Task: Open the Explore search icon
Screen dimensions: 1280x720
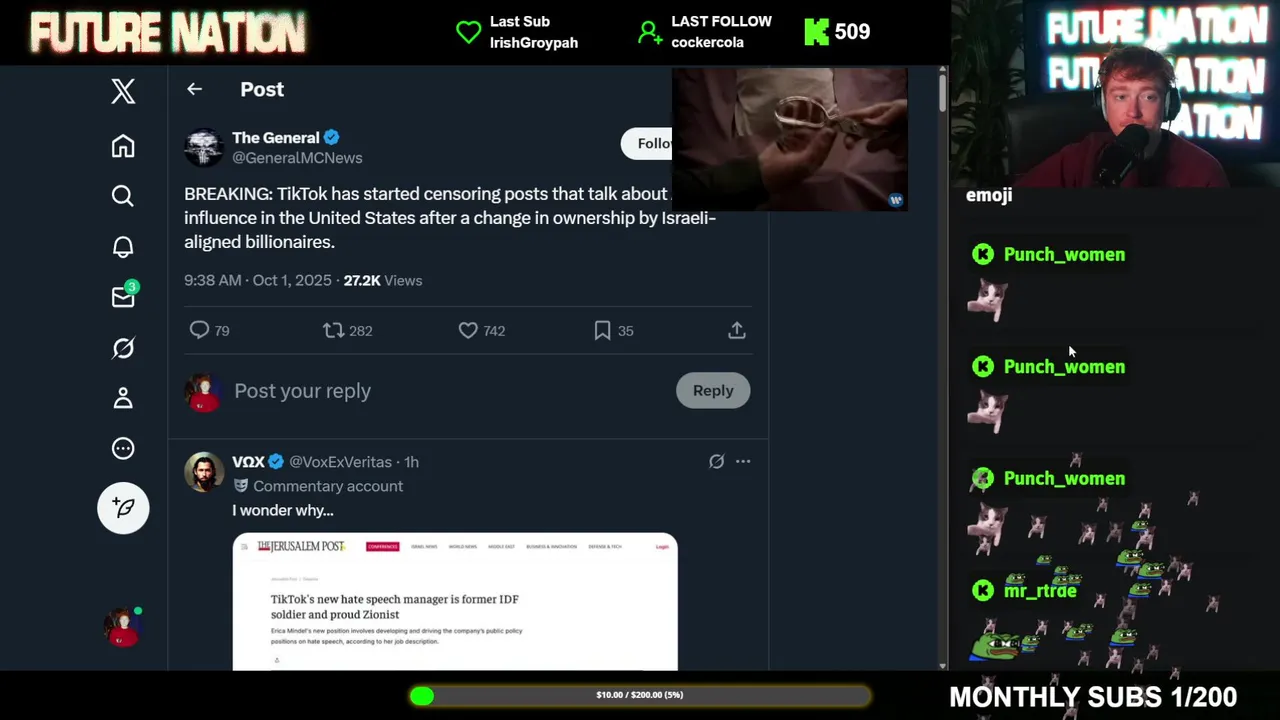Action: click(123, 196)
